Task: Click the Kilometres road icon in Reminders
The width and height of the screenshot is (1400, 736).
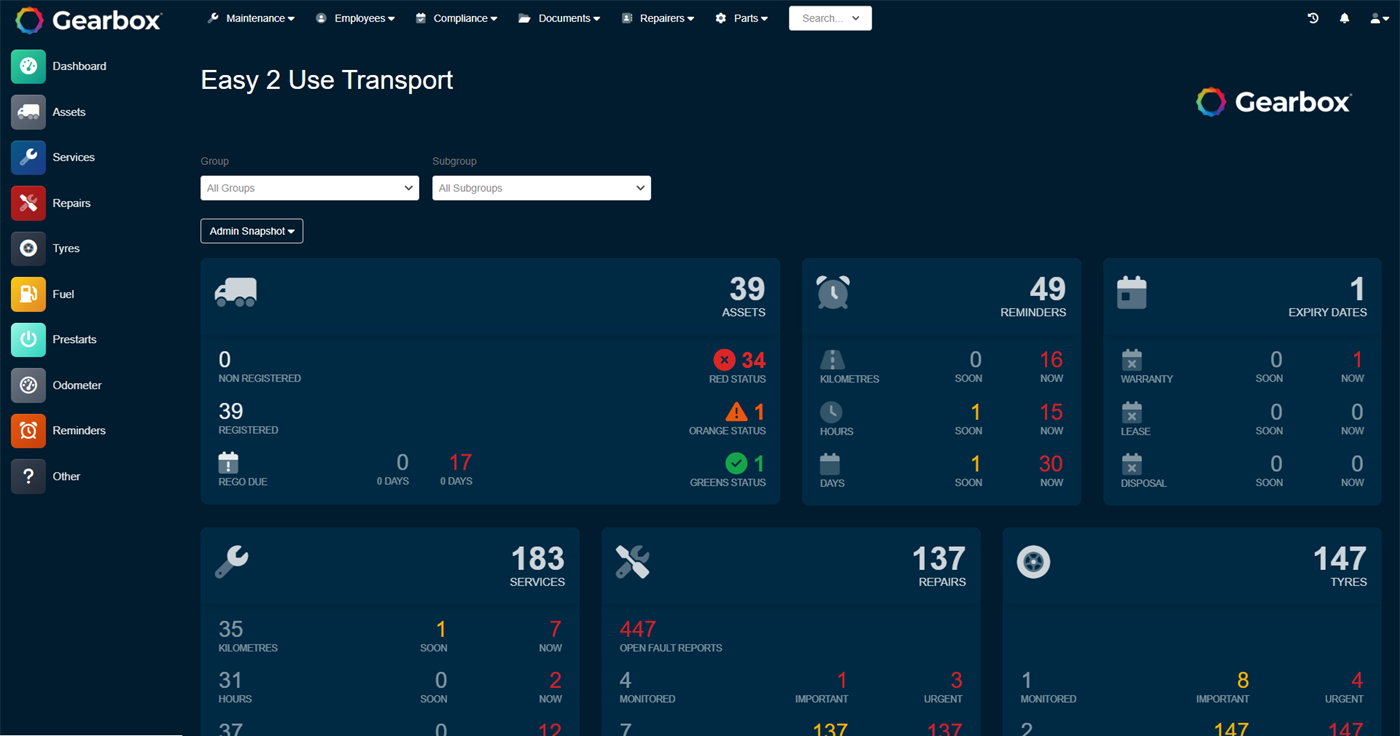Action: (x=831, y=360)
